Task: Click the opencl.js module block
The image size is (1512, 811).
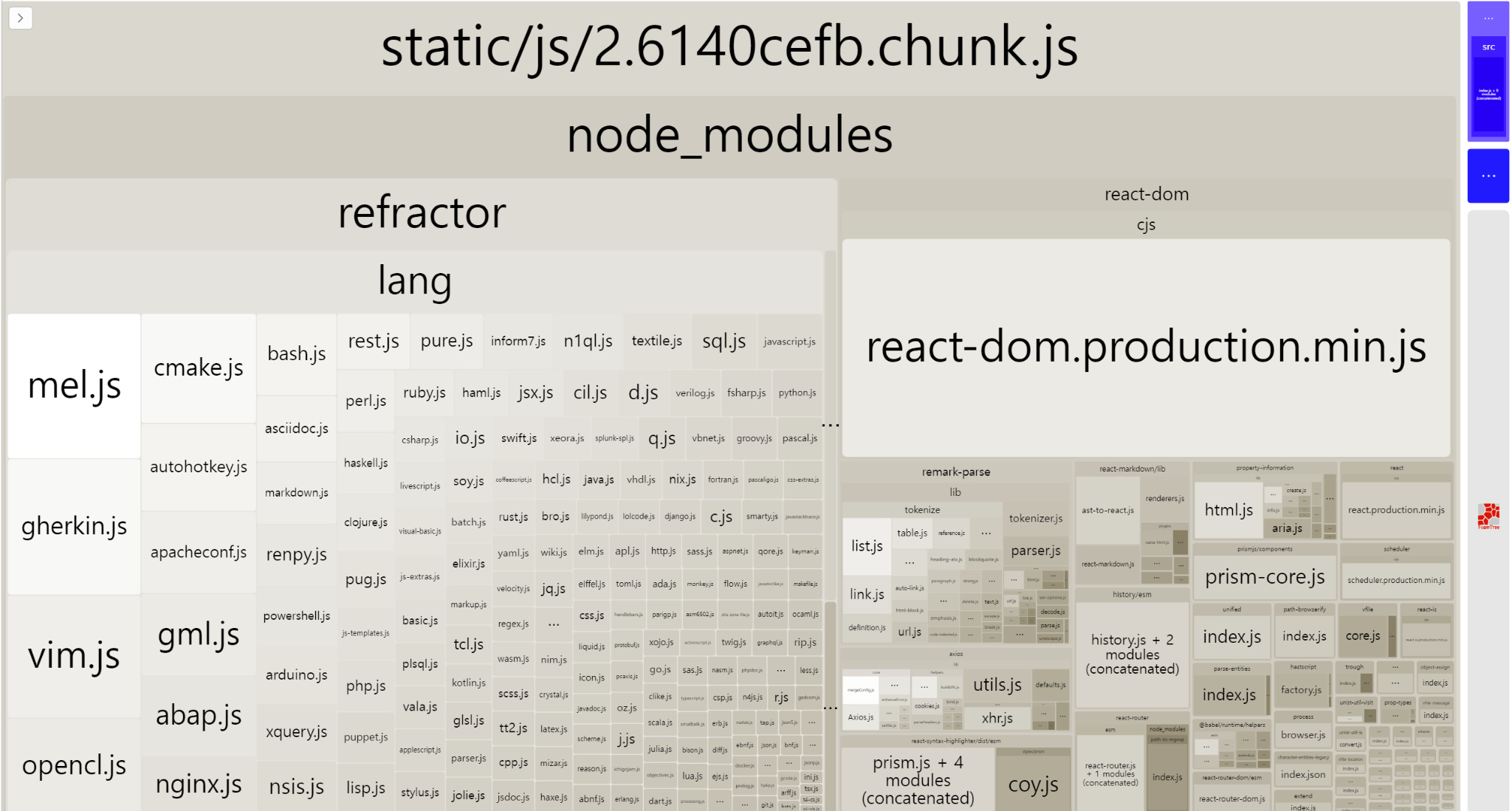Action: pos(74,765)
